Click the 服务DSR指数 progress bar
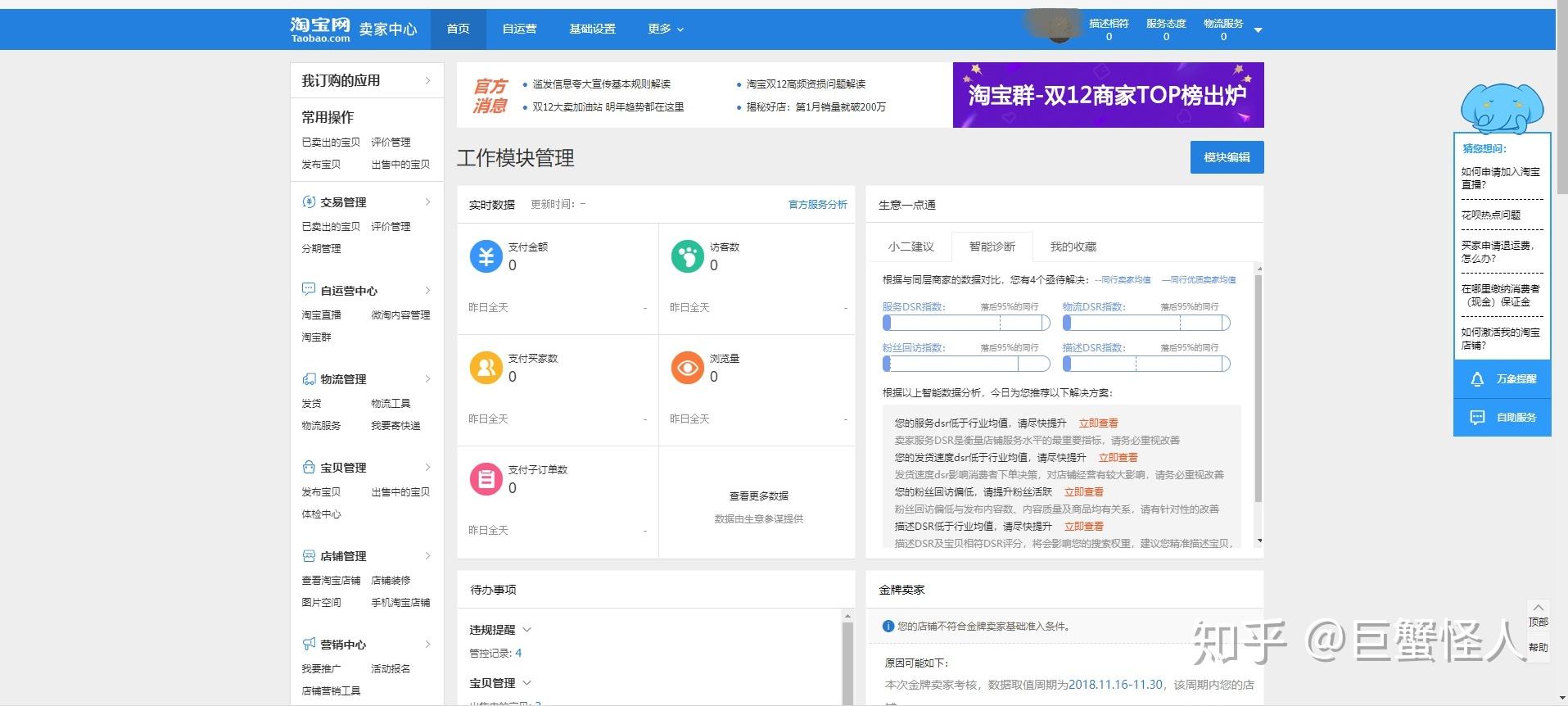1568x706 pixels. (x=966, y=323)
